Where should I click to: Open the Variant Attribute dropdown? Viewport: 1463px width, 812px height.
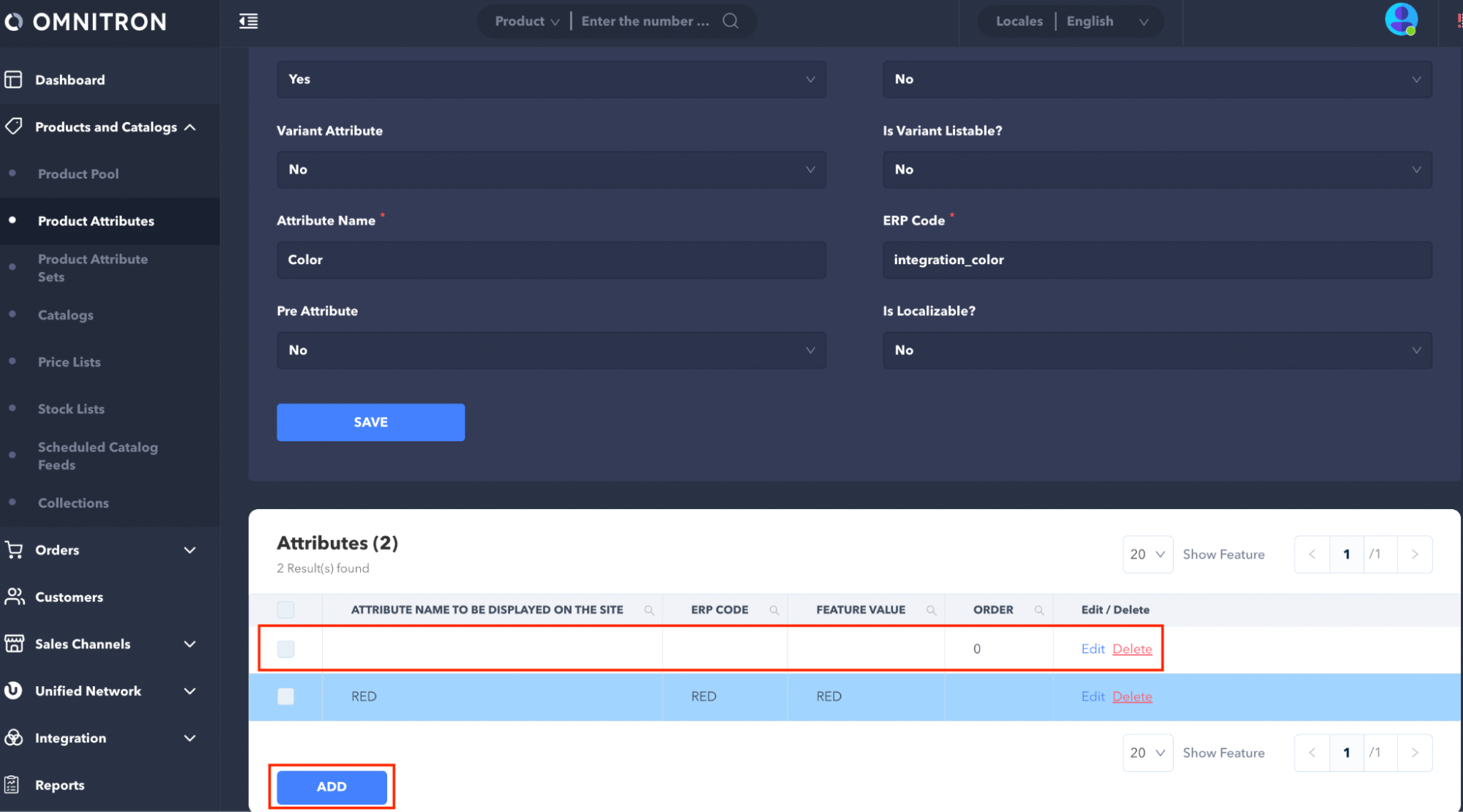click(x=551, y=170)
